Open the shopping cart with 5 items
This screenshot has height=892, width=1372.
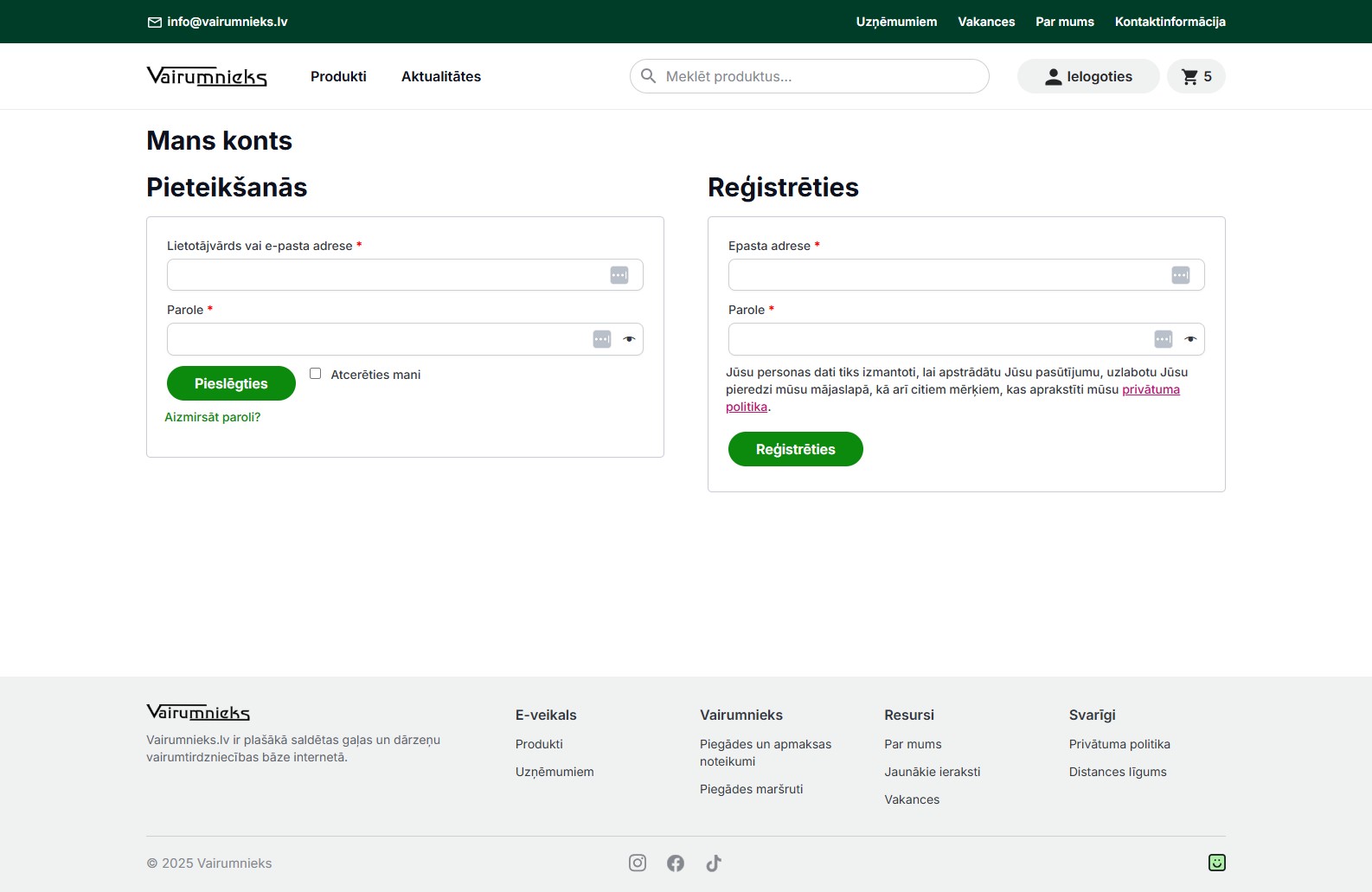[x=1196, y=76]
